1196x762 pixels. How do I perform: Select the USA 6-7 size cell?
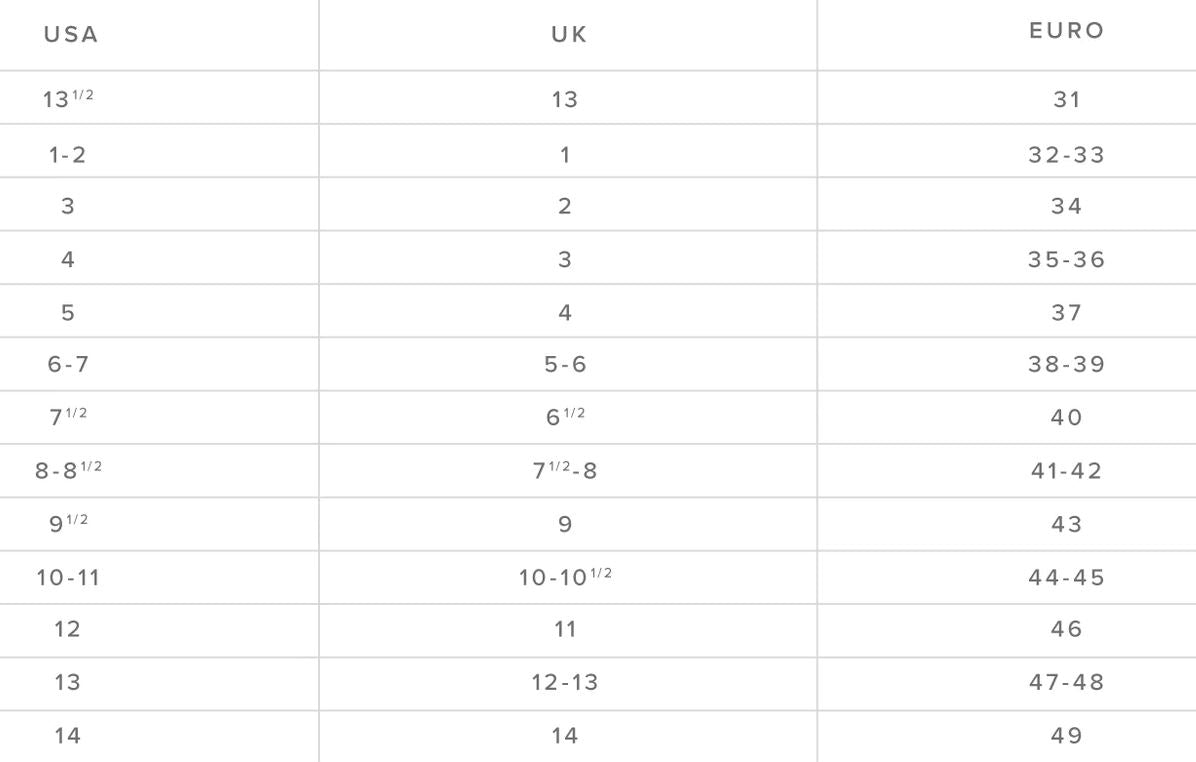click(68, 365)
